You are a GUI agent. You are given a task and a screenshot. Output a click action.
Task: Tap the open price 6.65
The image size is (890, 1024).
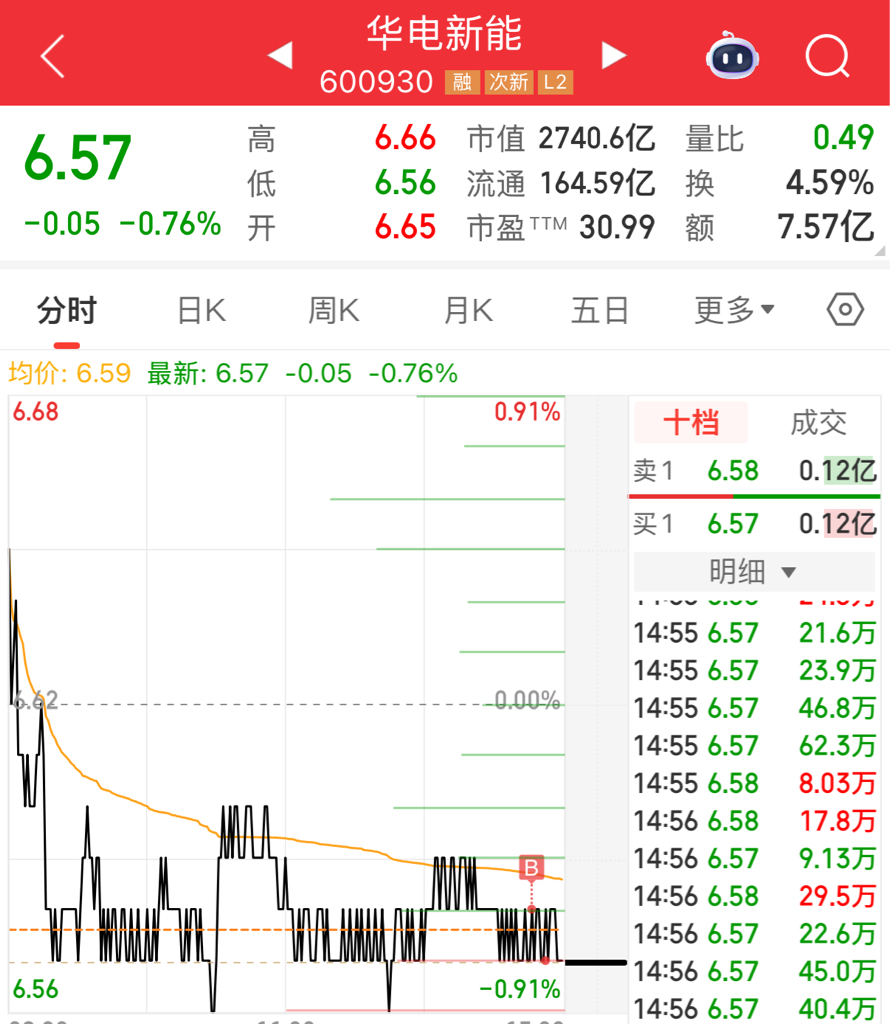[405, 227]
